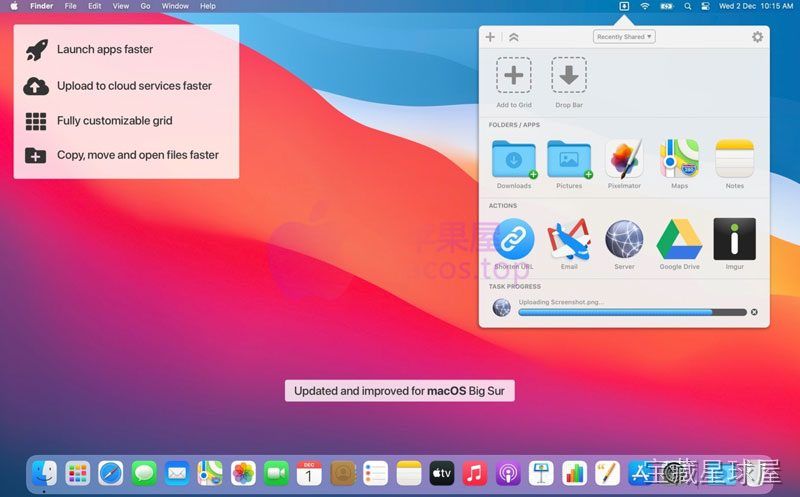This screenshot has width=800, height=497.
Task: Click the date and time in the menu bar
Action: point(756,6)
